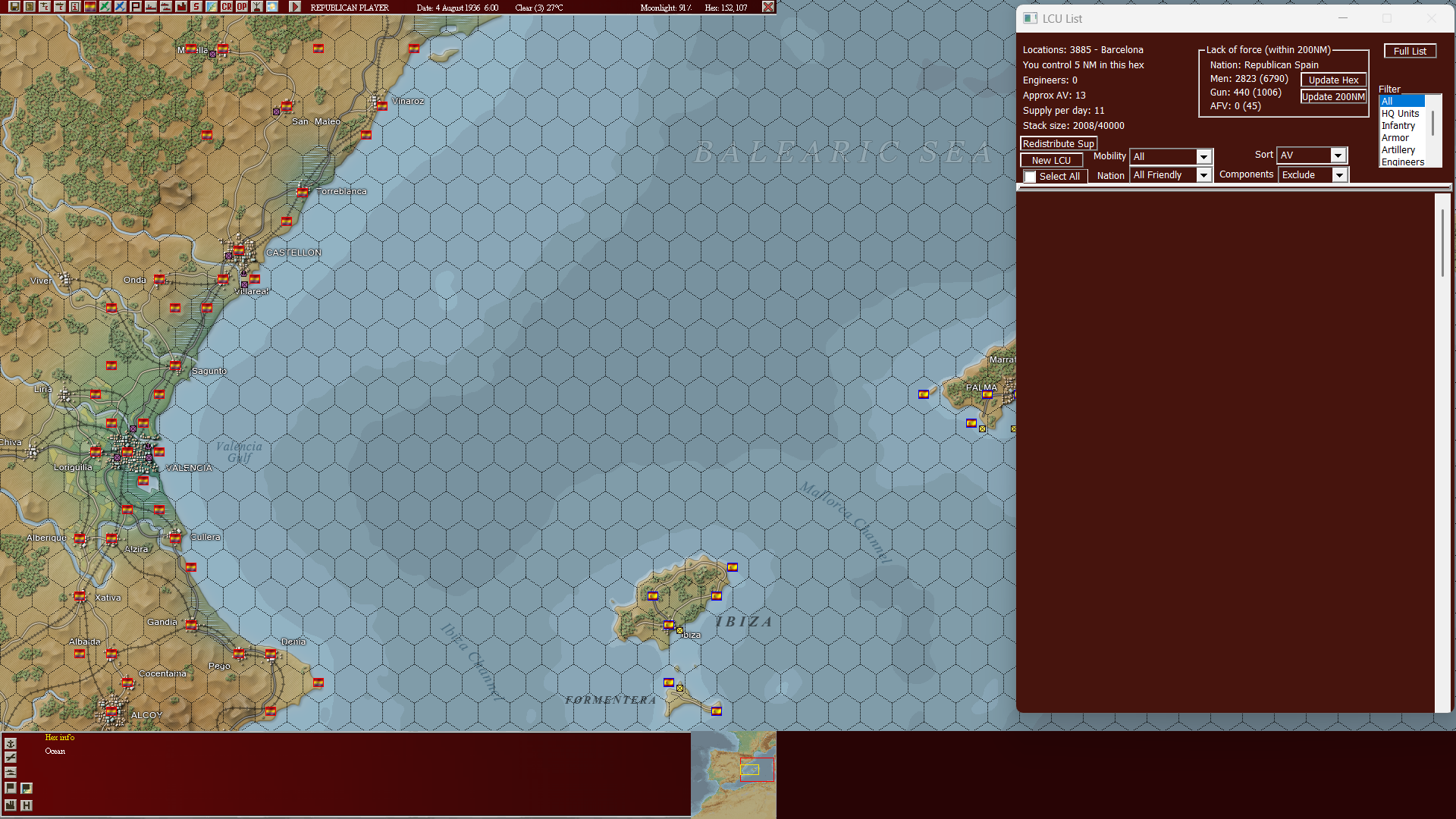Open the Combat Report via CR icon
This screenshot has height=819, width=1456.
226,6
